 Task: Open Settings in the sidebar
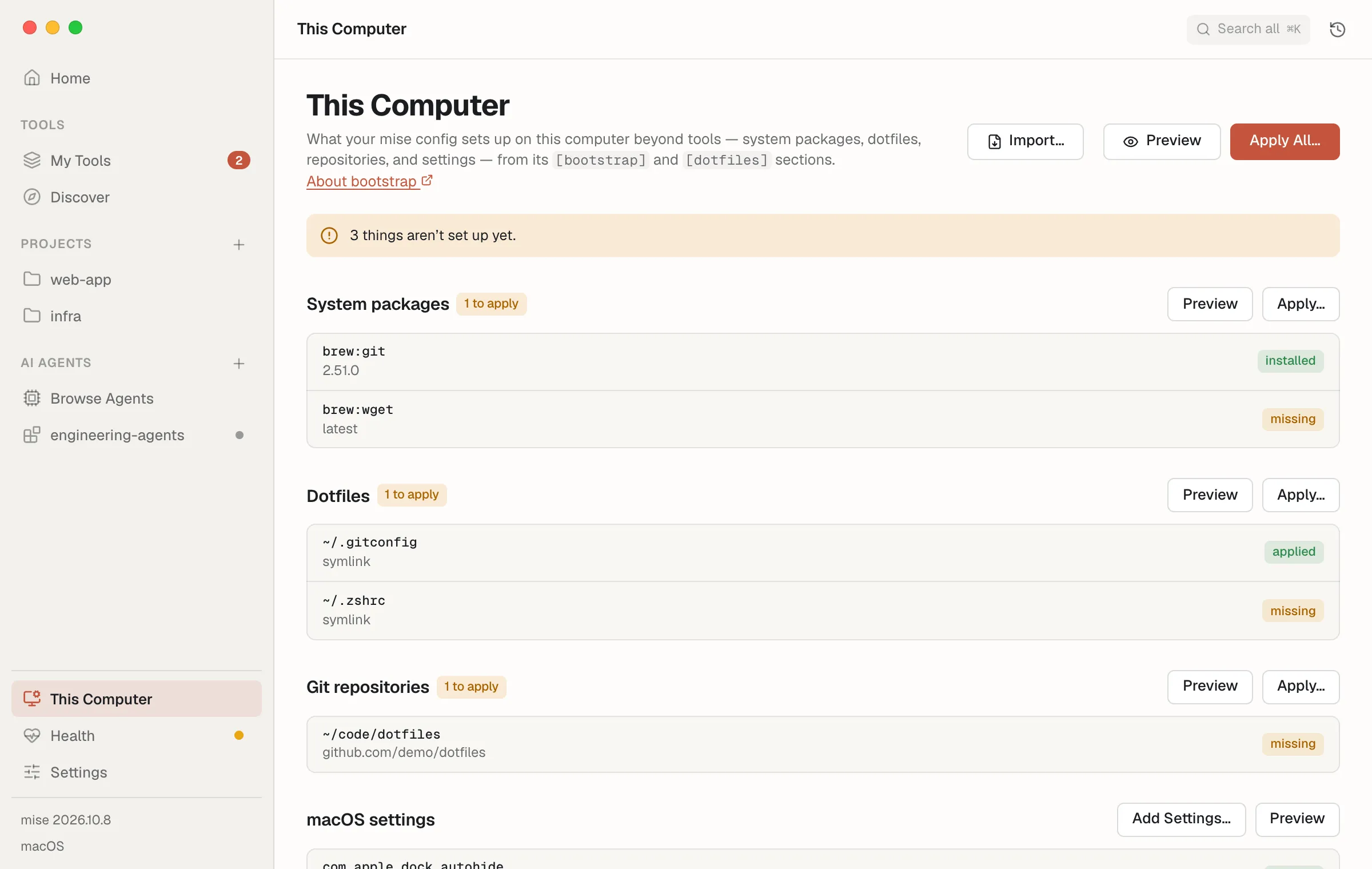coord(137,772)
